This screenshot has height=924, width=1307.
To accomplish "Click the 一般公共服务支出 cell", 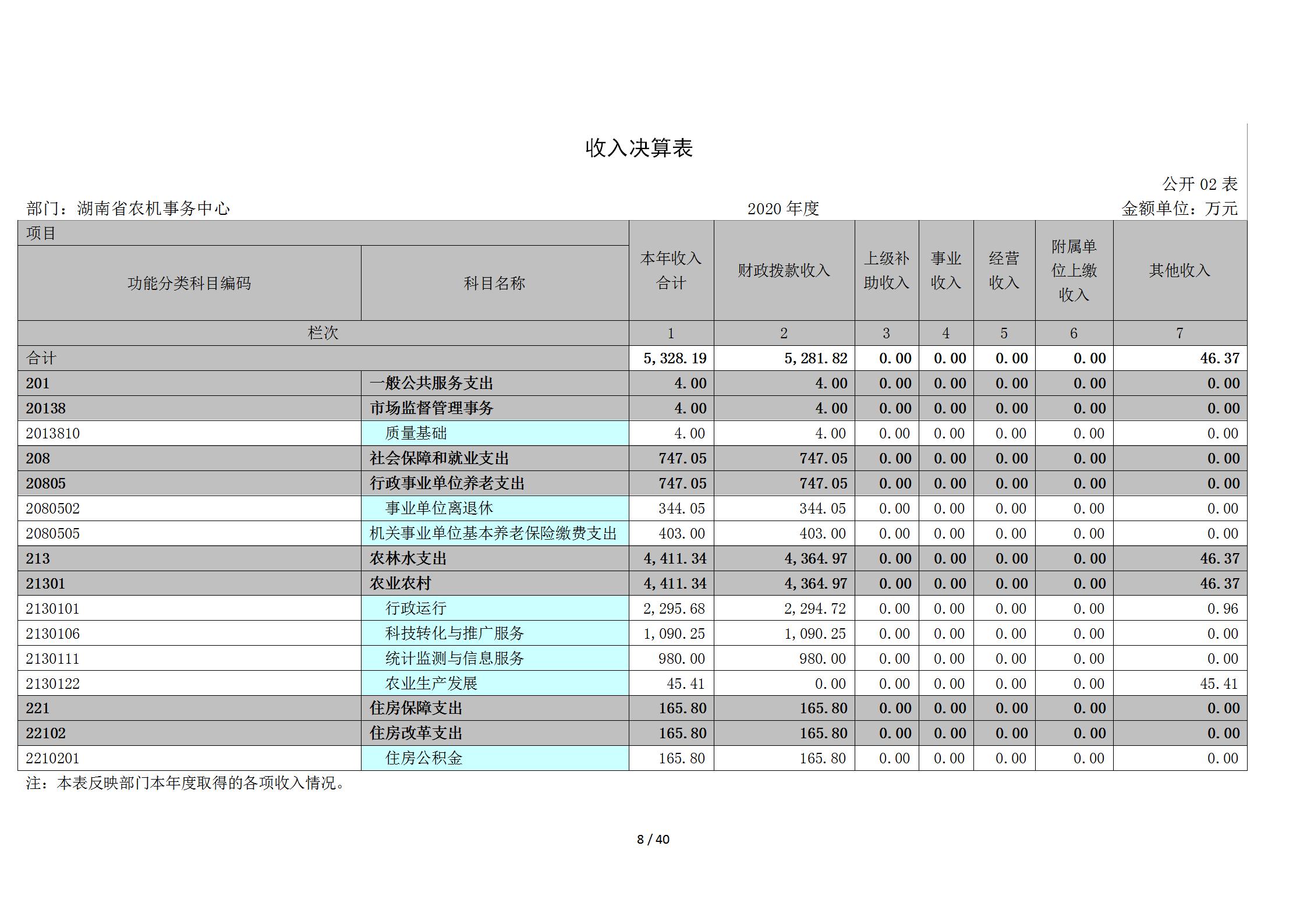I will [495, 383].
